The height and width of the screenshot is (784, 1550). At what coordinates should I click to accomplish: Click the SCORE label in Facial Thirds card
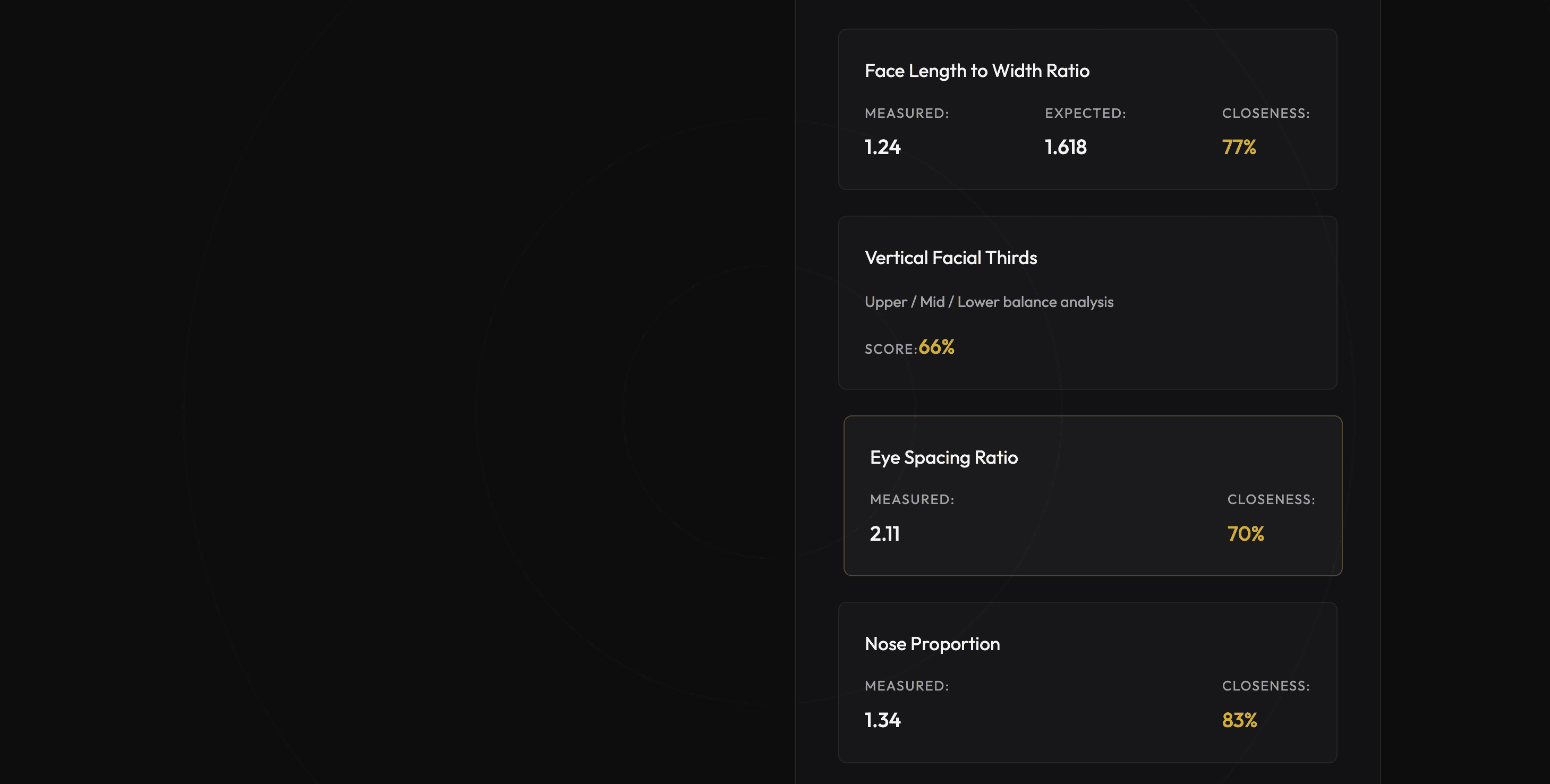890,349
